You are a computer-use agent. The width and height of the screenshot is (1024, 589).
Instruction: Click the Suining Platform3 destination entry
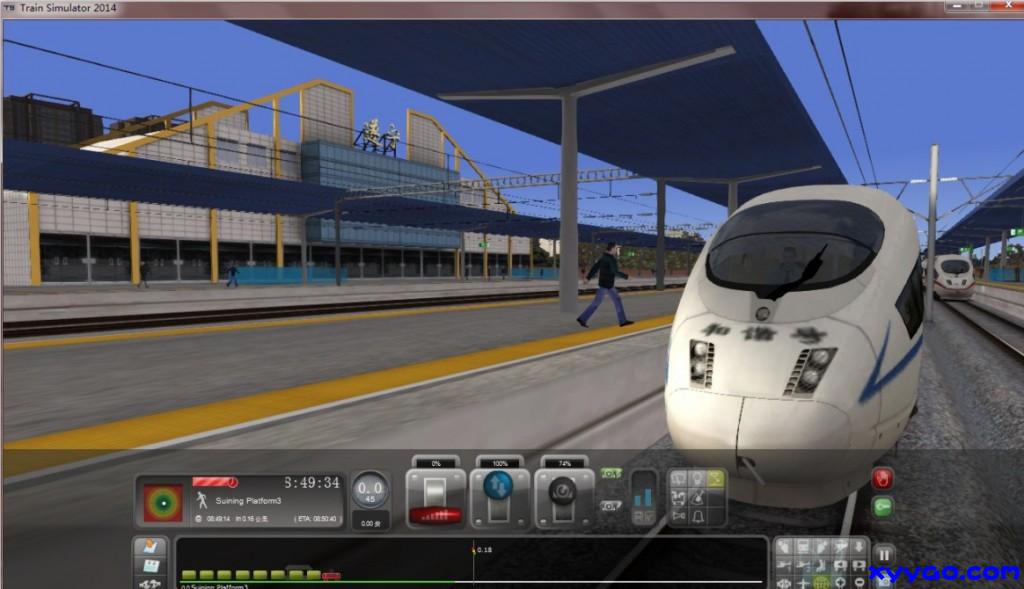(x=249, y=500)
